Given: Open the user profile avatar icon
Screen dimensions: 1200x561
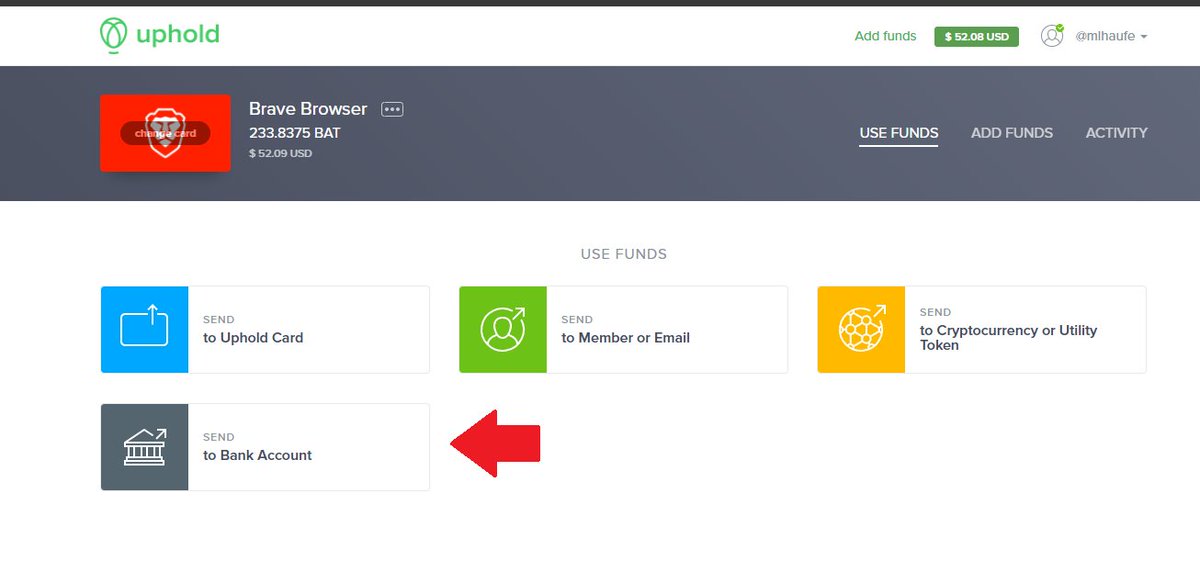Looking at the screenshot, I should pos(1051,36).
